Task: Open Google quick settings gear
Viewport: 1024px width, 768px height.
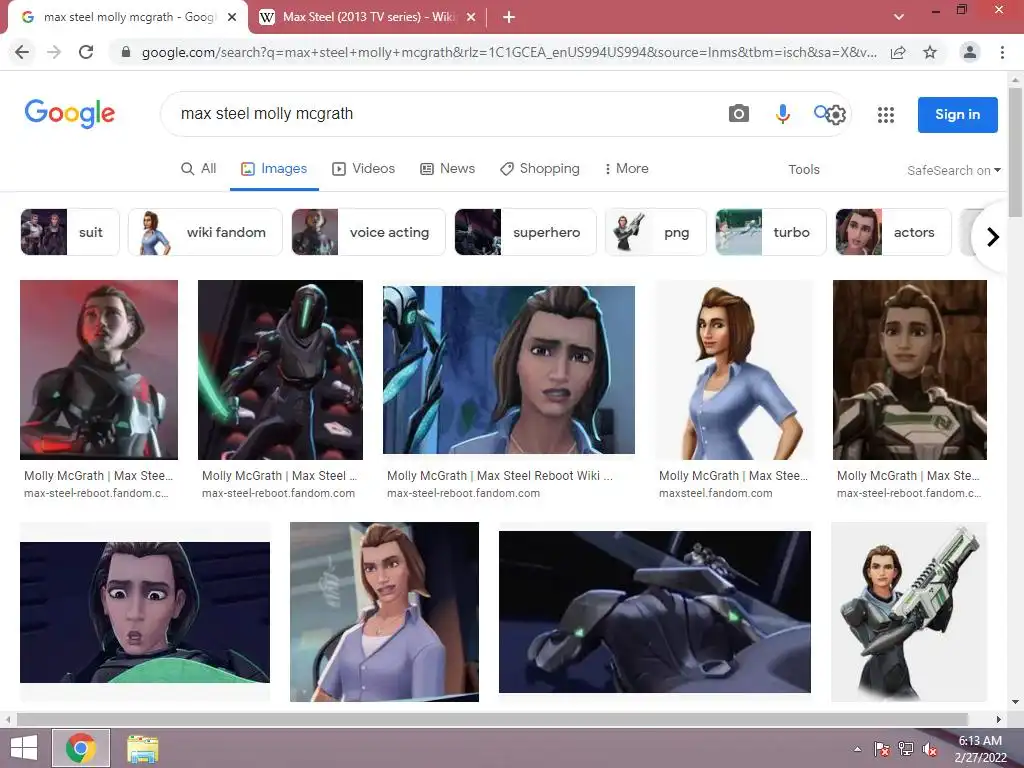Action: (837, 116)
